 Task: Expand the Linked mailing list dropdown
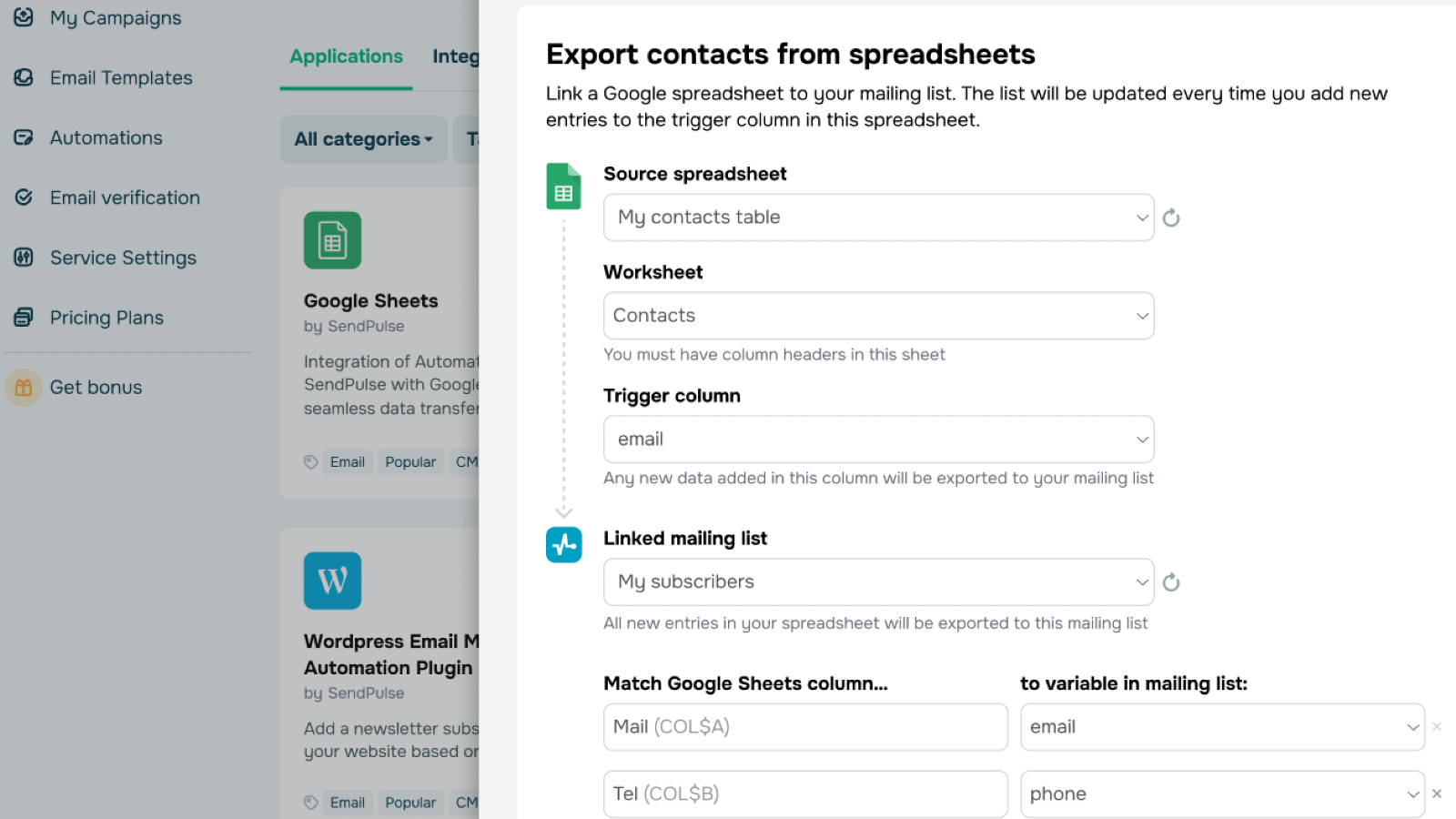pos(878,582)
